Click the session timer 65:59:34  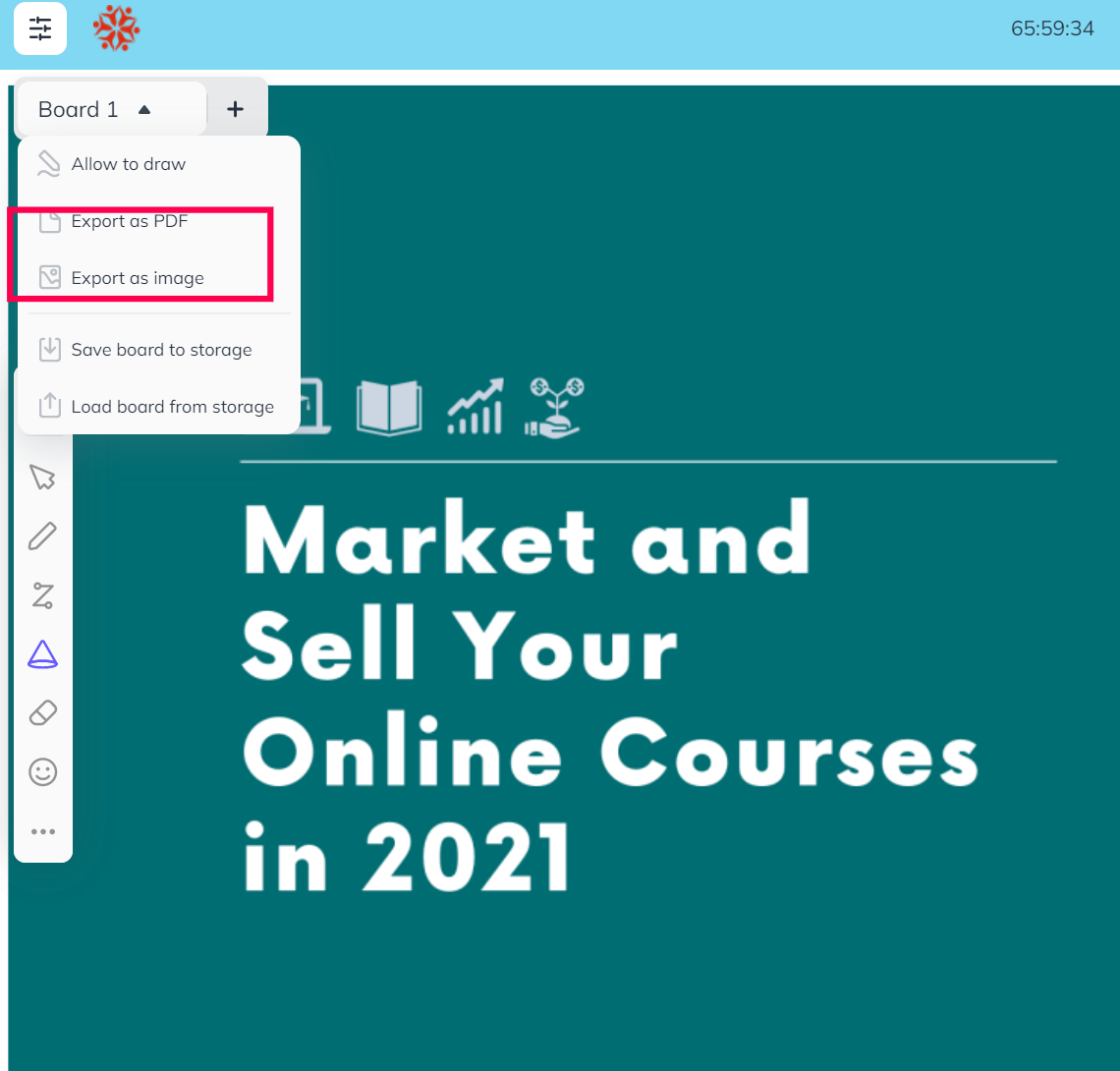coord(1051,28)
